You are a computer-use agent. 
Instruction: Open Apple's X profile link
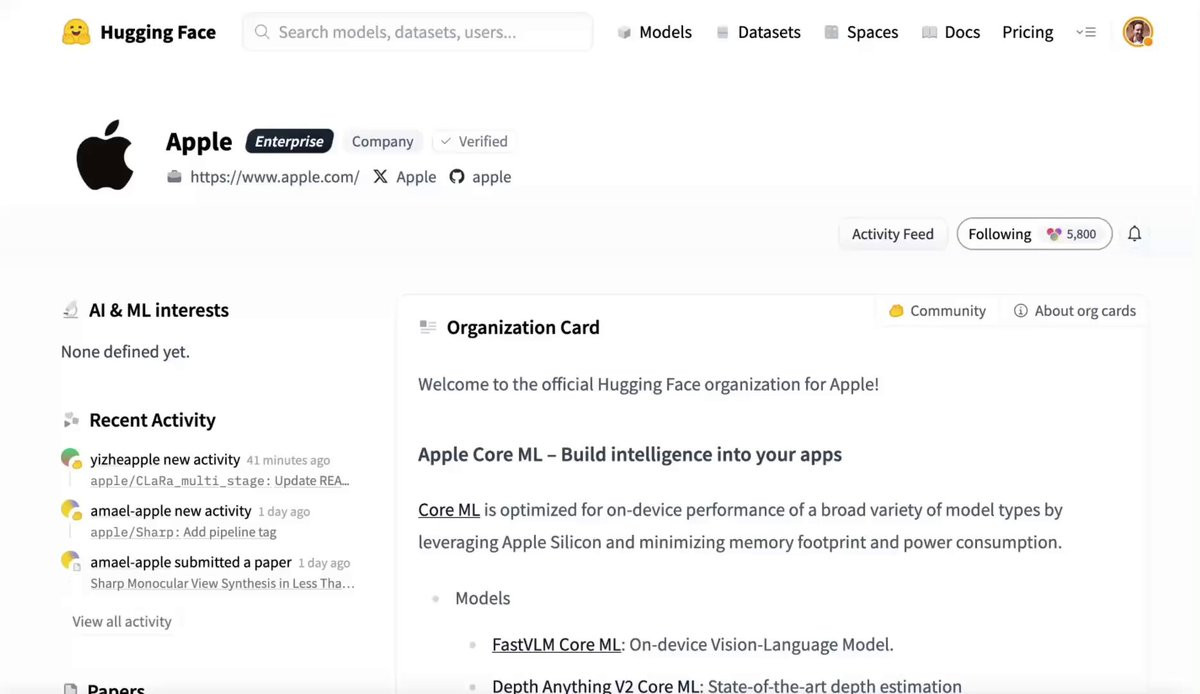tap(405, 177)
